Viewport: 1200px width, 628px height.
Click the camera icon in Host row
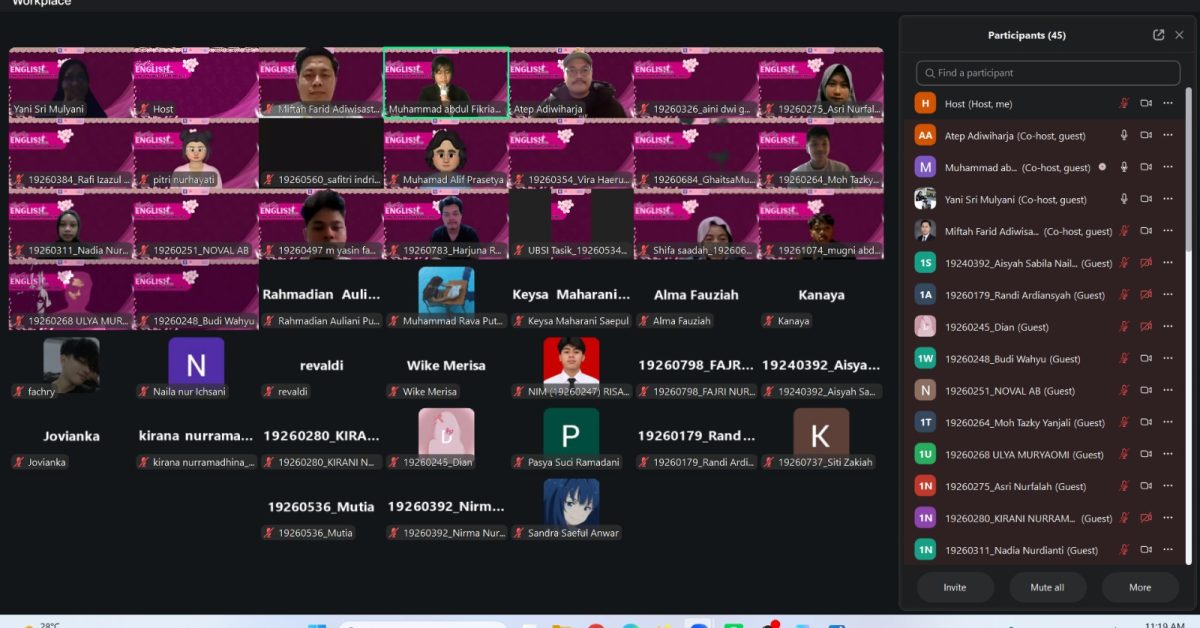(1146, 104)
